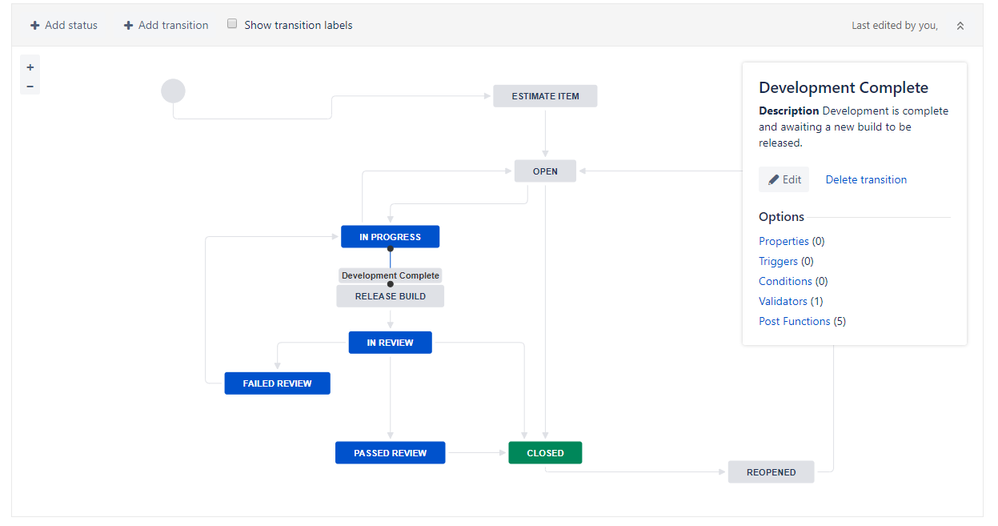
Task: Open the Triggers option
Action: 778,261
